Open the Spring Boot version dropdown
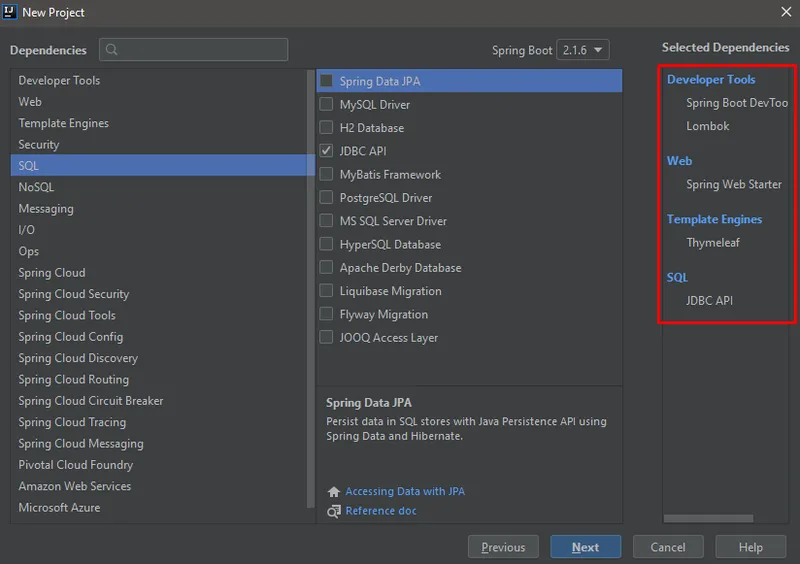The height and width of the screenshot is (564, 800). pyautogui.click(x=583, y=50)
